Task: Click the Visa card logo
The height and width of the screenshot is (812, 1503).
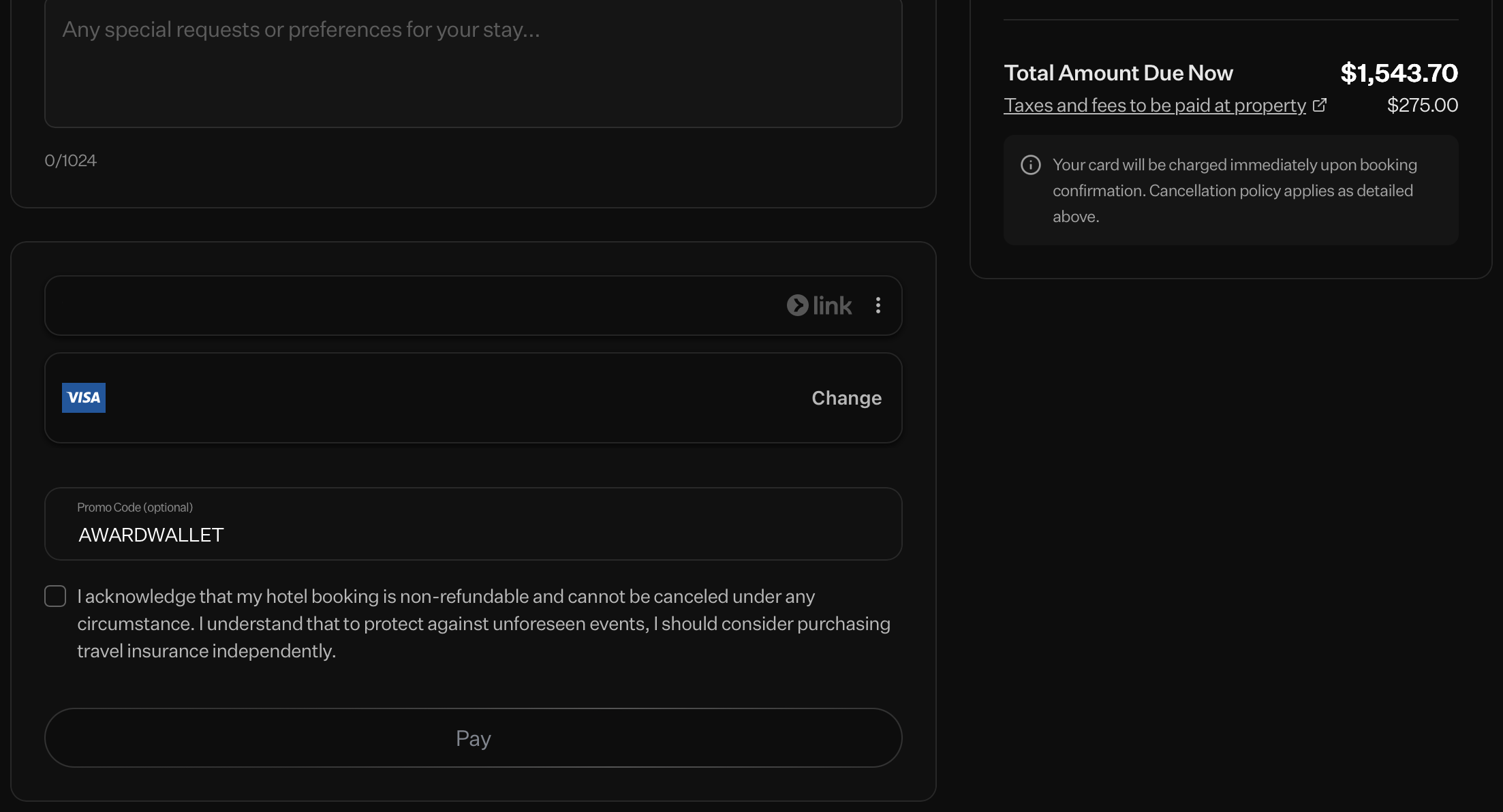Action: coord(83,397)
